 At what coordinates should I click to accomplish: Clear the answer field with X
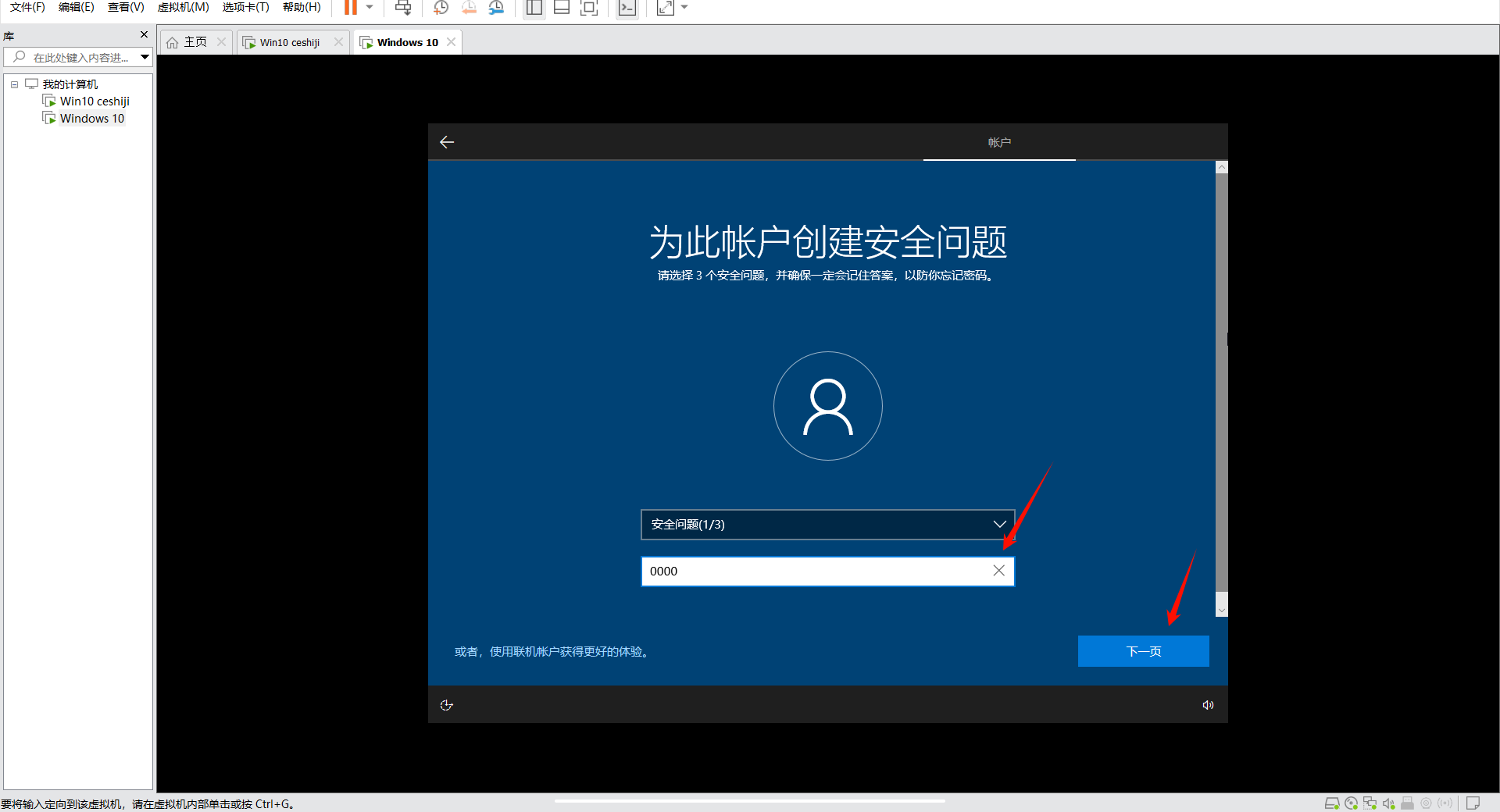pyautogui.click(x=998, y=571)
